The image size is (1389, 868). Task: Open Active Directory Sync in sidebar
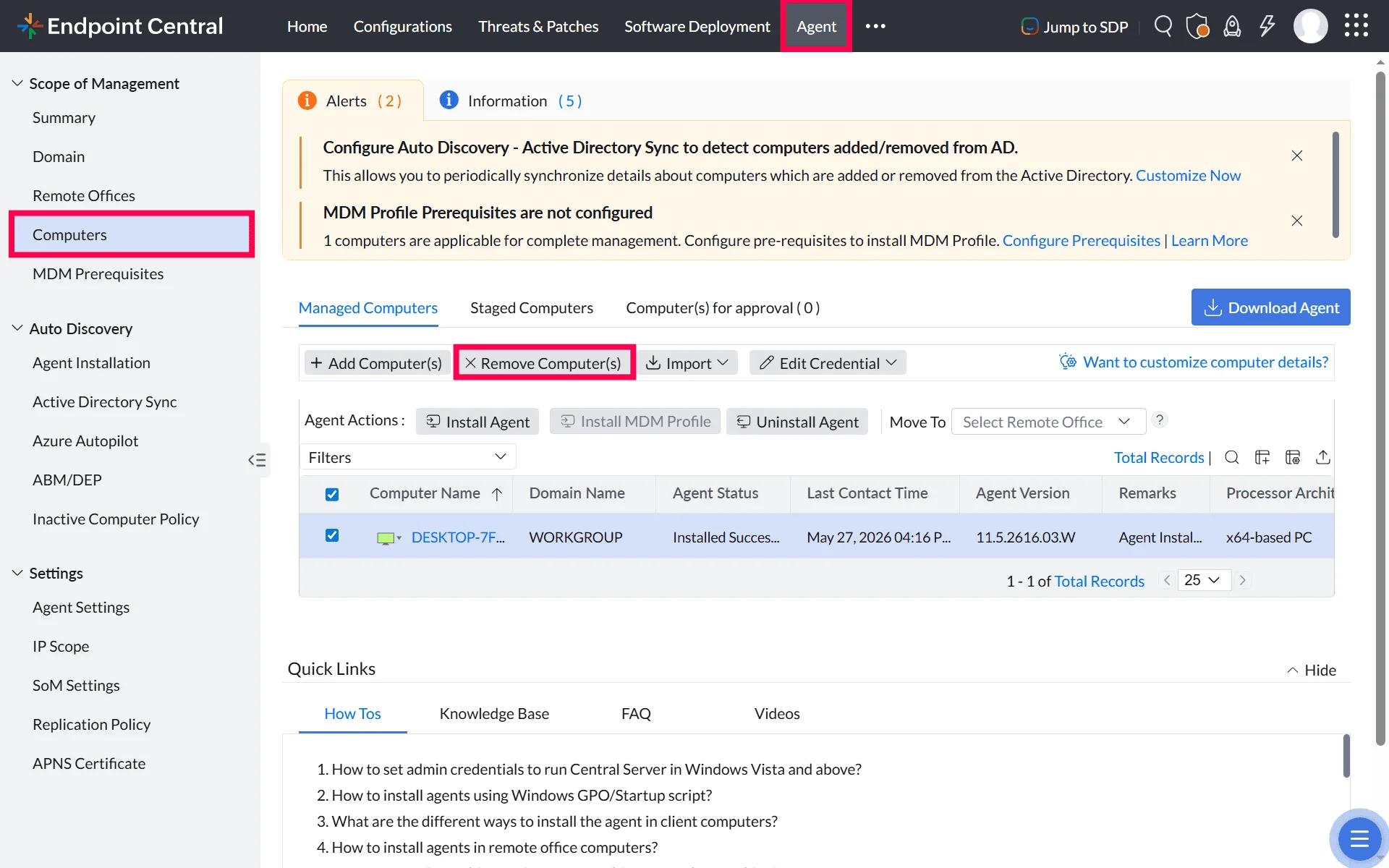click(x=105, y=402)
